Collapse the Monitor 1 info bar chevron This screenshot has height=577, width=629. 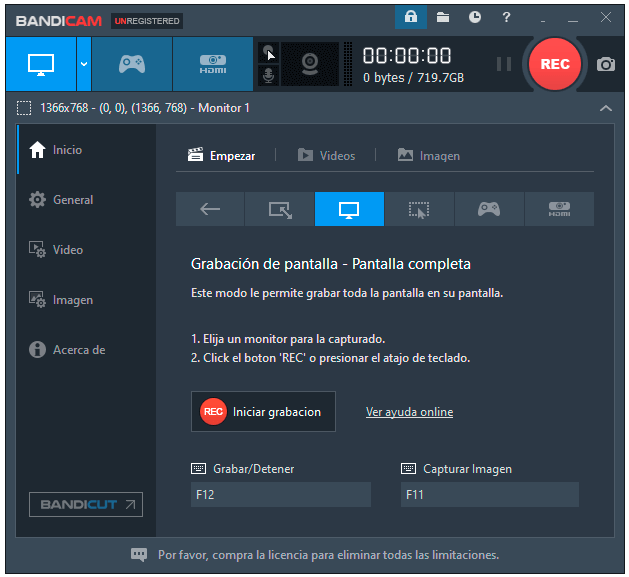click(x=605, y=108)
